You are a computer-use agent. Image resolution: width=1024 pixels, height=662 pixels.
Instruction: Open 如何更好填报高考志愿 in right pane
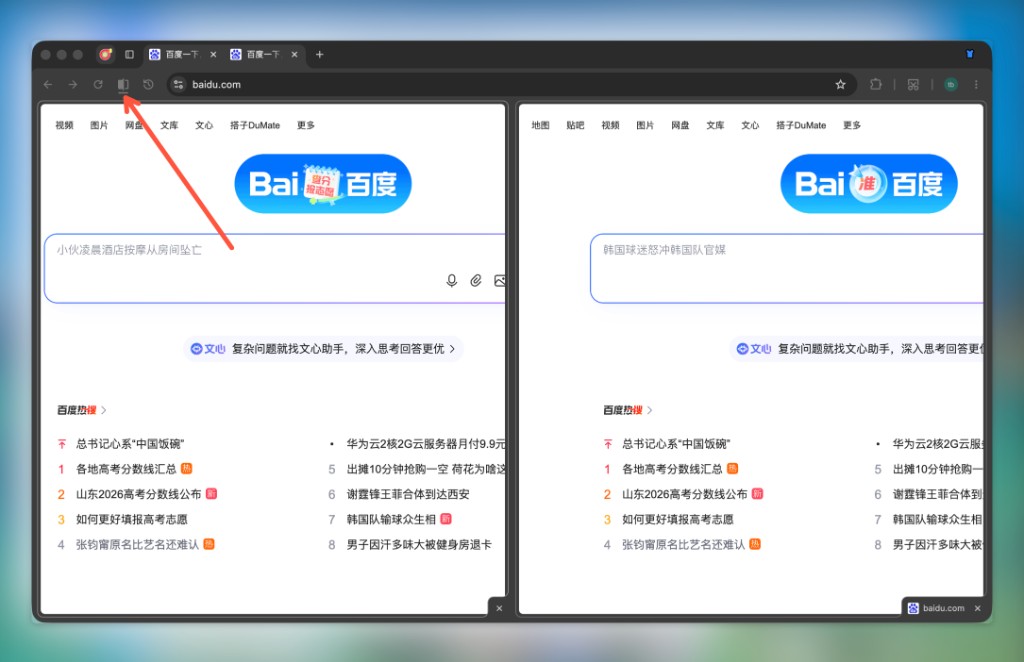677,519
